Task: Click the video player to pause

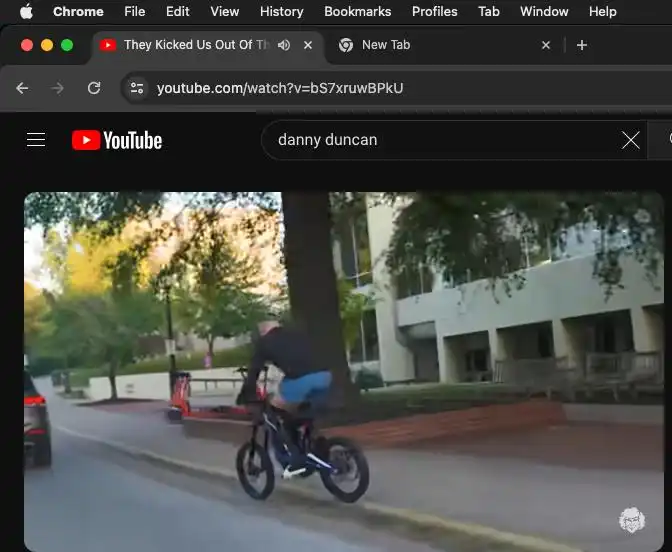Action: (x=344, y=372)
